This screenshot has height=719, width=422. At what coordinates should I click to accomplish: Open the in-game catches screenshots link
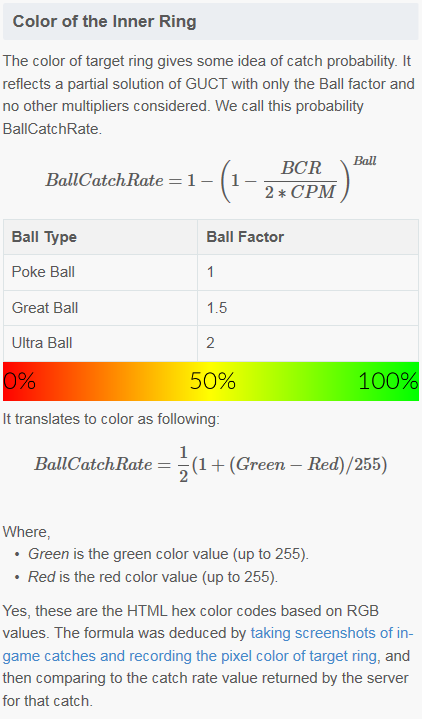(208, 644)
